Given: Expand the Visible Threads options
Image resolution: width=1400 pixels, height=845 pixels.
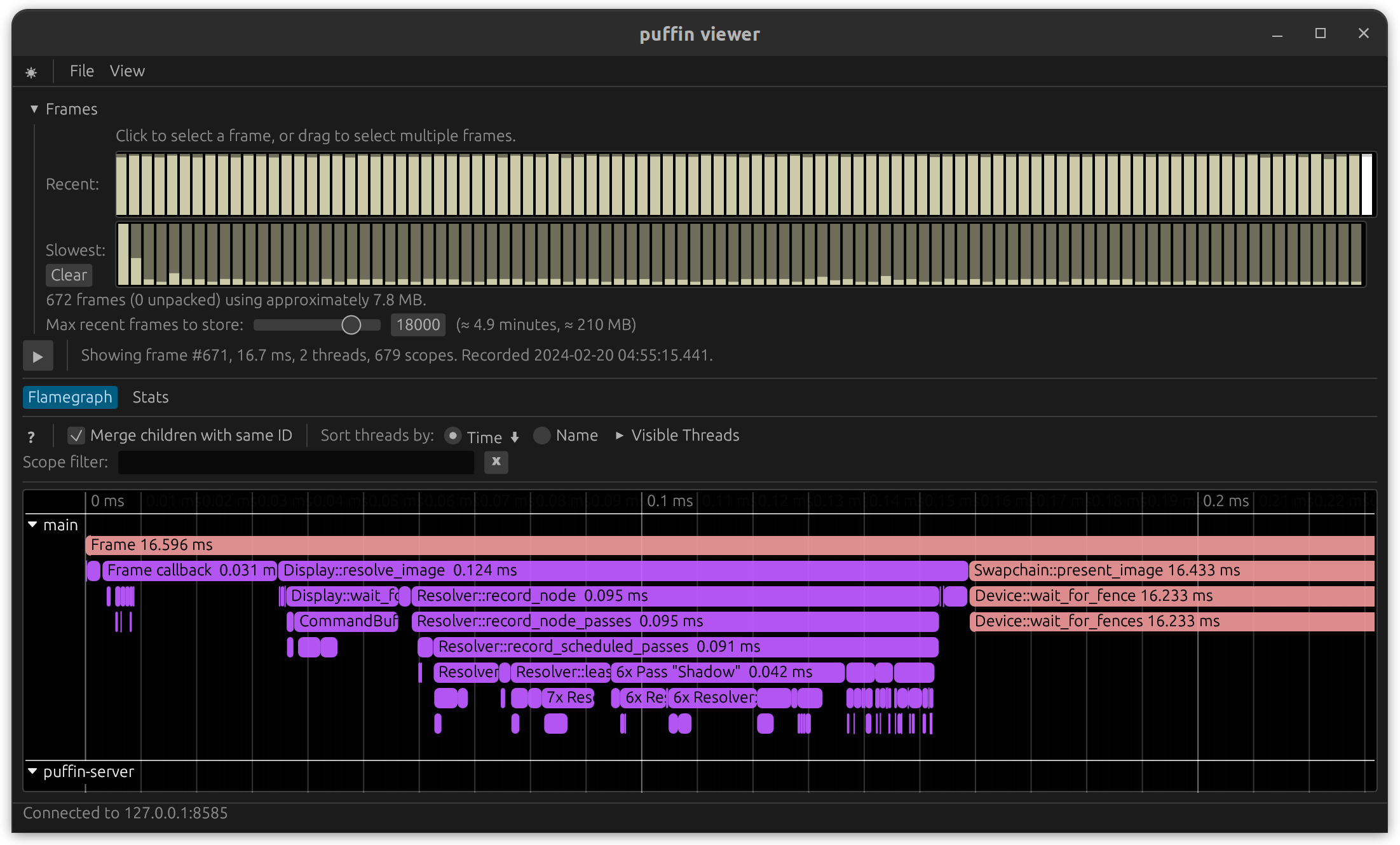Looking at the screenshot, I should [619, 436].
